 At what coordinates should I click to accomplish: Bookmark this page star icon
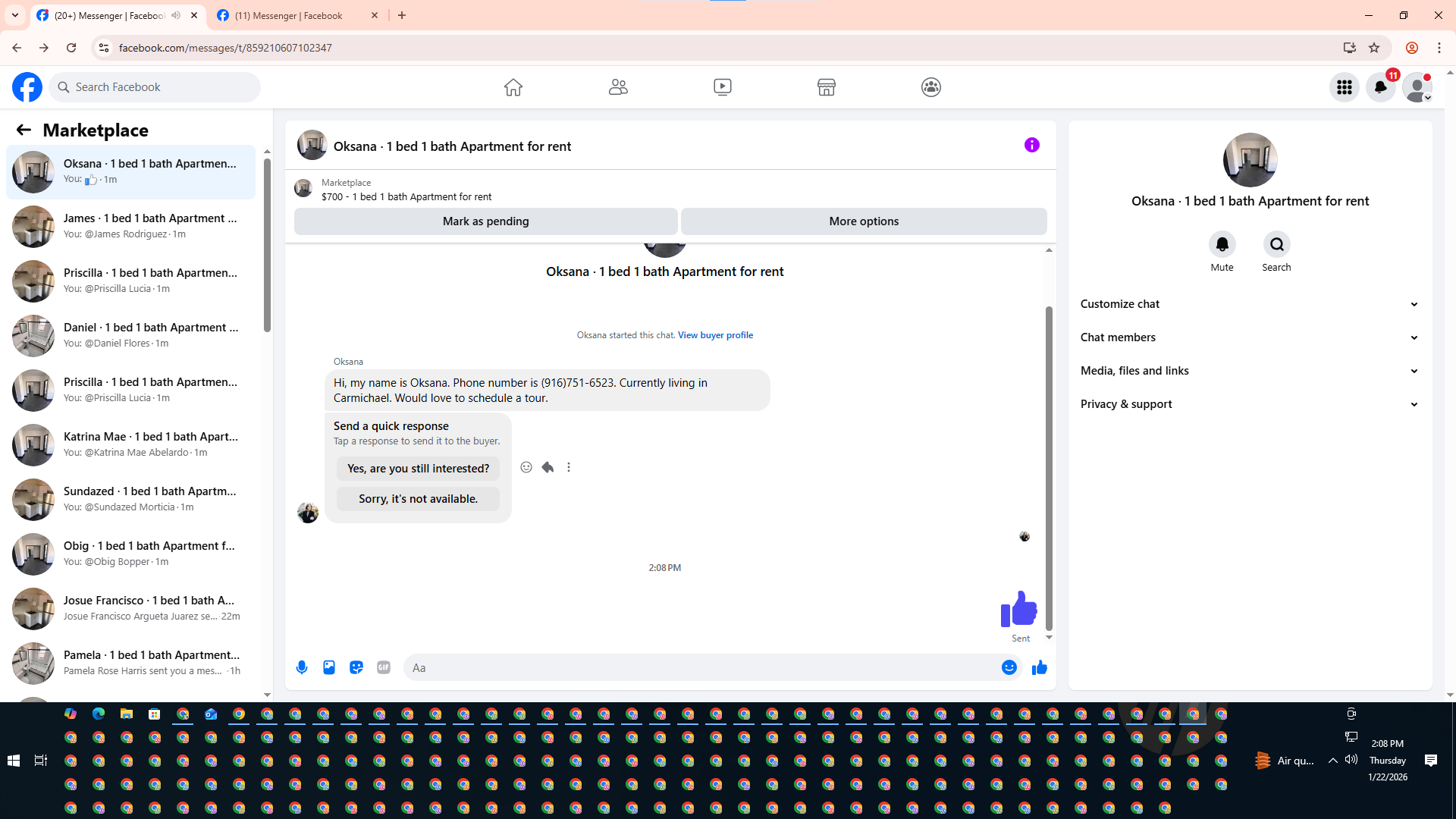pos(1374,48)
